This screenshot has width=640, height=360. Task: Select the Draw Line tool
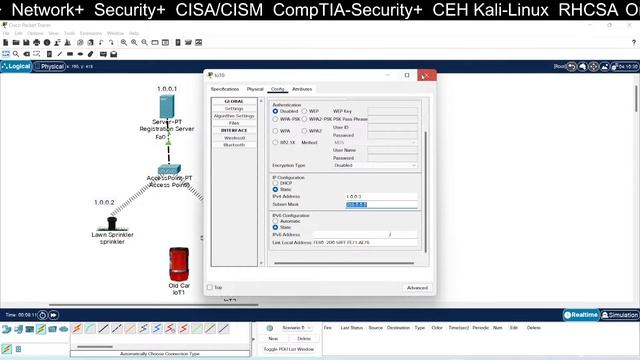[x=60, y=54]
